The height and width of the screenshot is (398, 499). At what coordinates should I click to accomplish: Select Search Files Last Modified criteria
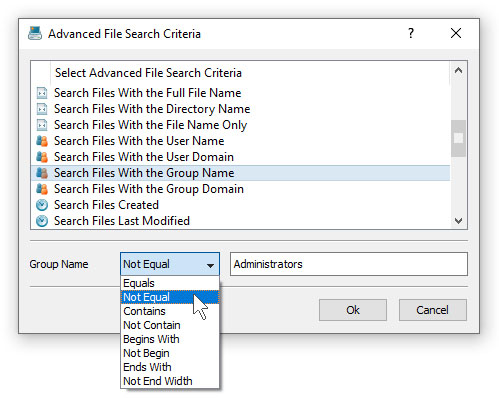coord(240,221)
